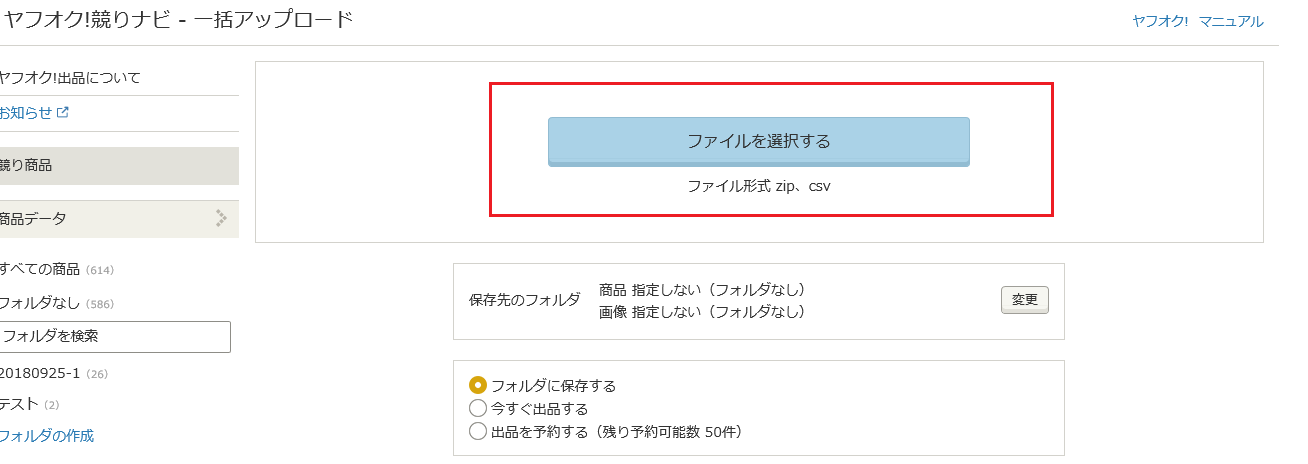Select the 競り商品 sidebar section

(28, 166)
